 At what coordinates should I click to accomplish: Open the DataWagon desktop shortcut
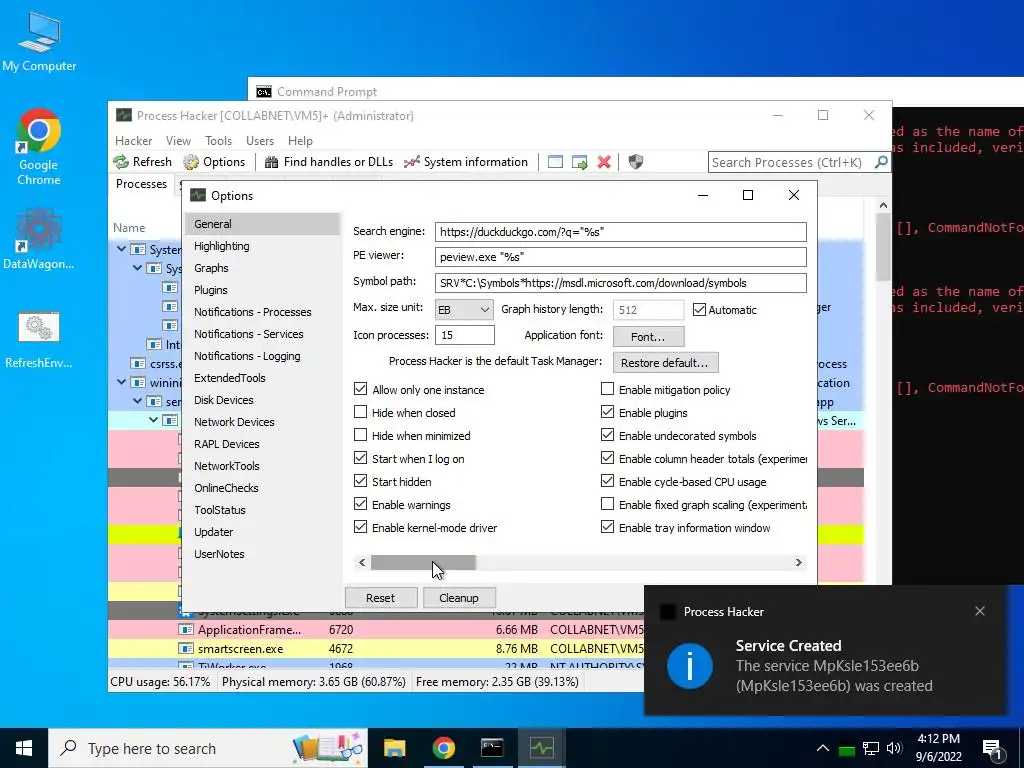pos(39,238)
